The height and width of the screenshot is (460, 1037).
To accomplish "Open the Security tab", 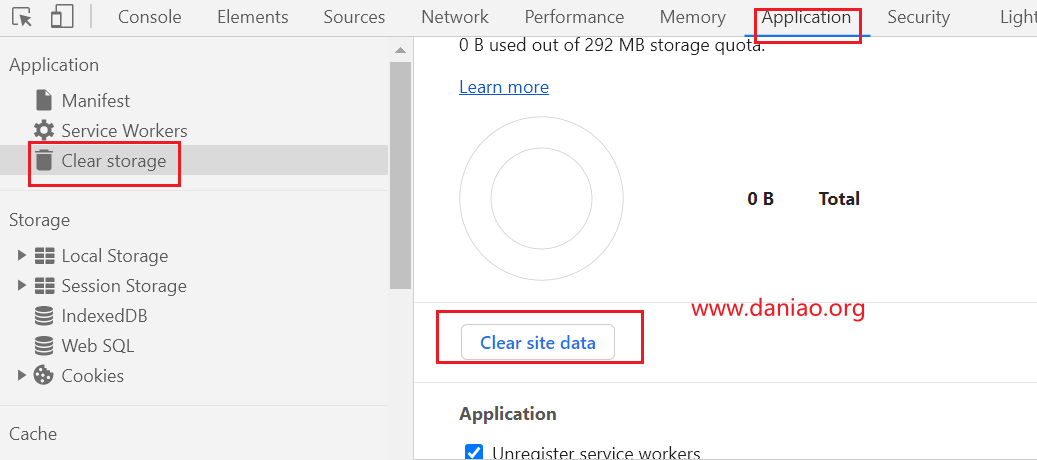I will pyautogui.click(x=918, y=17).
